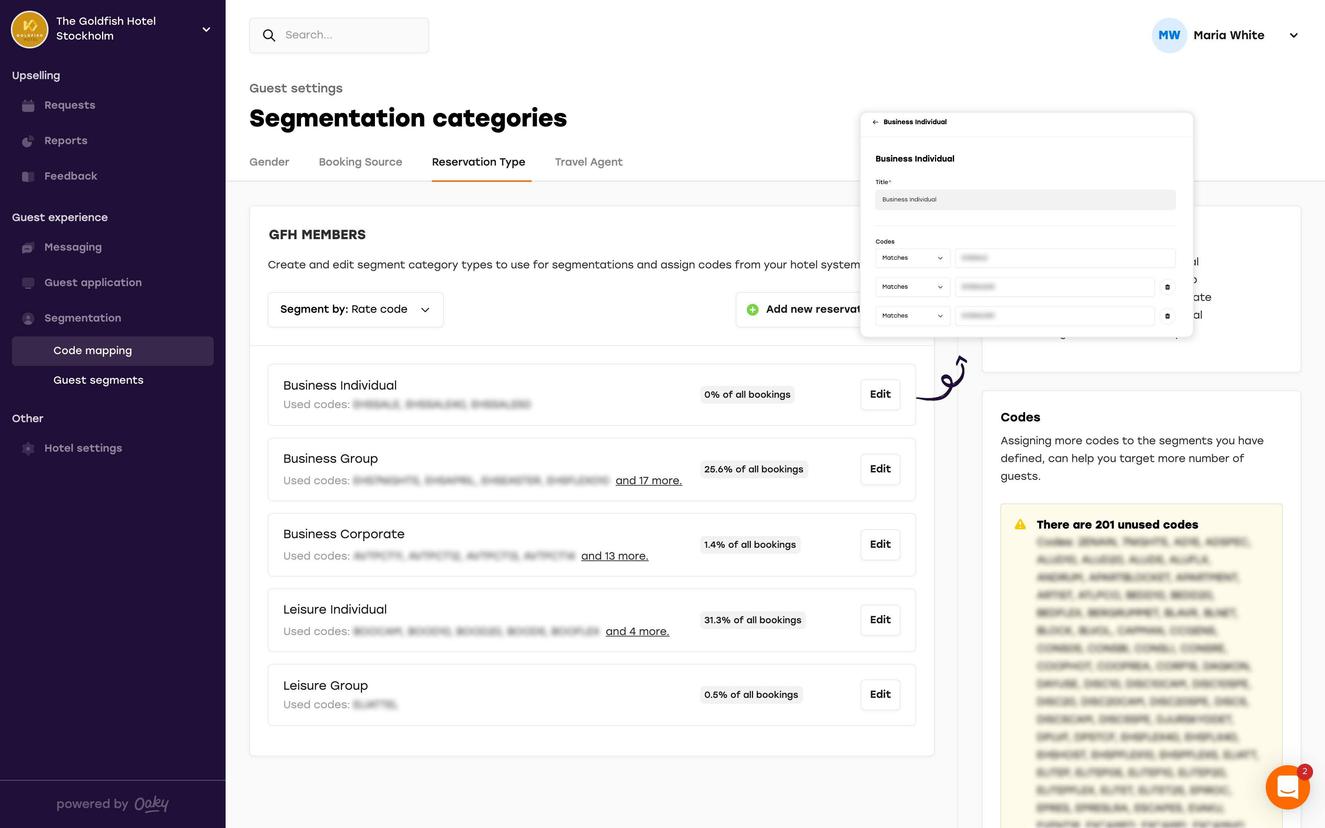Open the Segment by Rate code dropdown
This screenshot has height=828, width=1325.
tap(355, 310)
